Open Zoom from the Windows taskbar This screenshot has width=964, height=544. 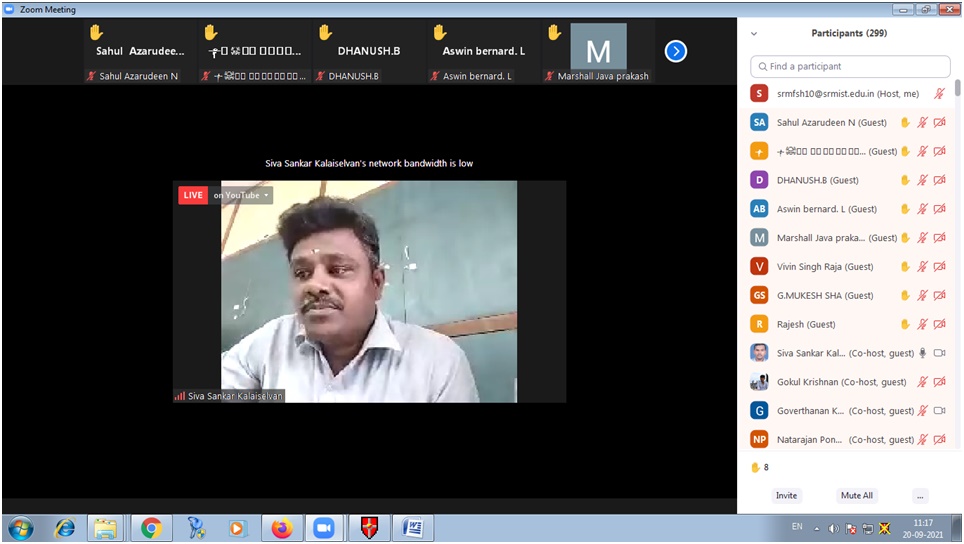tap(323, 527)
